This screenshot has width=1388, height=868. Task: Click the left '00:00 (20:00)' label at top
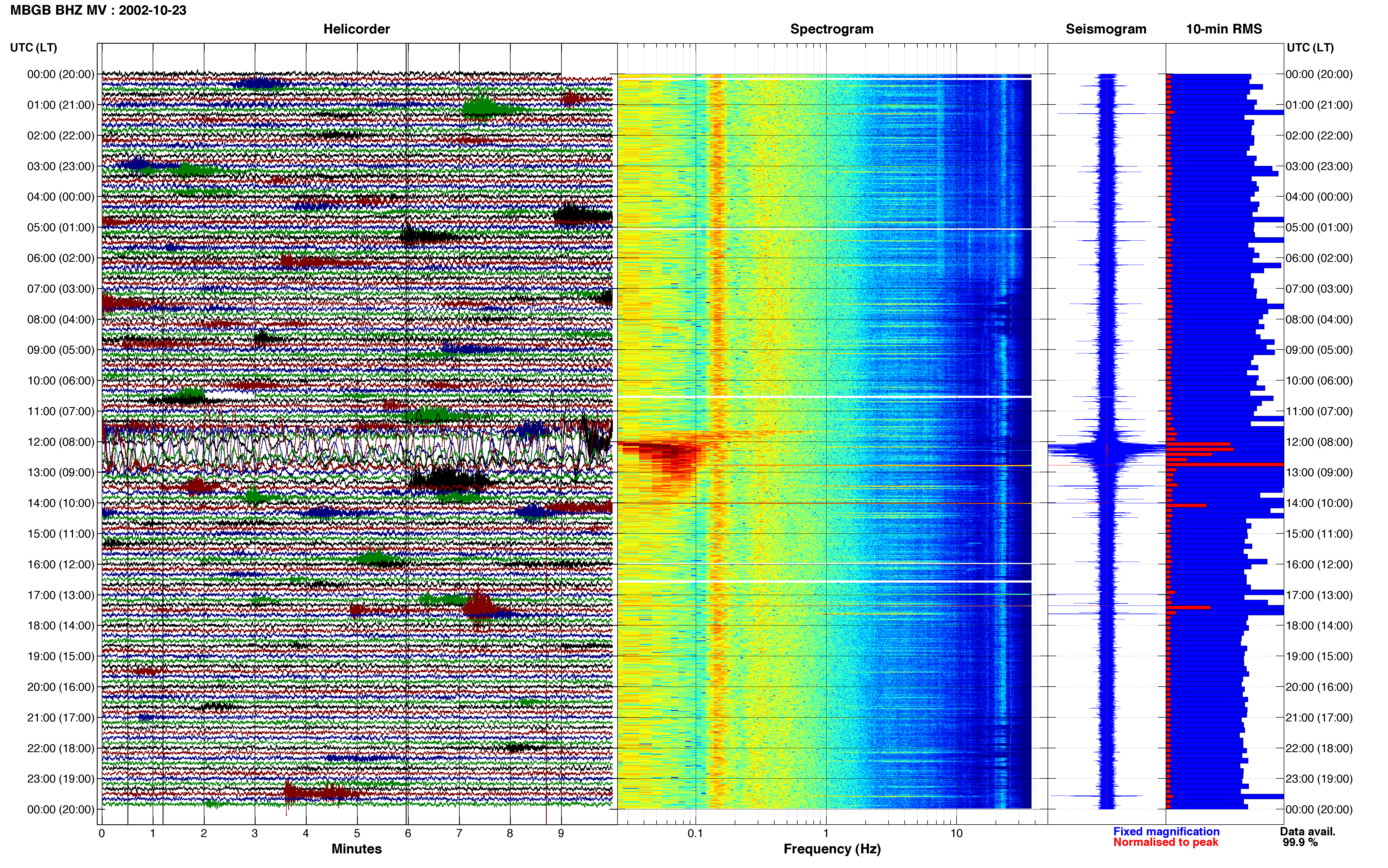[x=61, y=75]
